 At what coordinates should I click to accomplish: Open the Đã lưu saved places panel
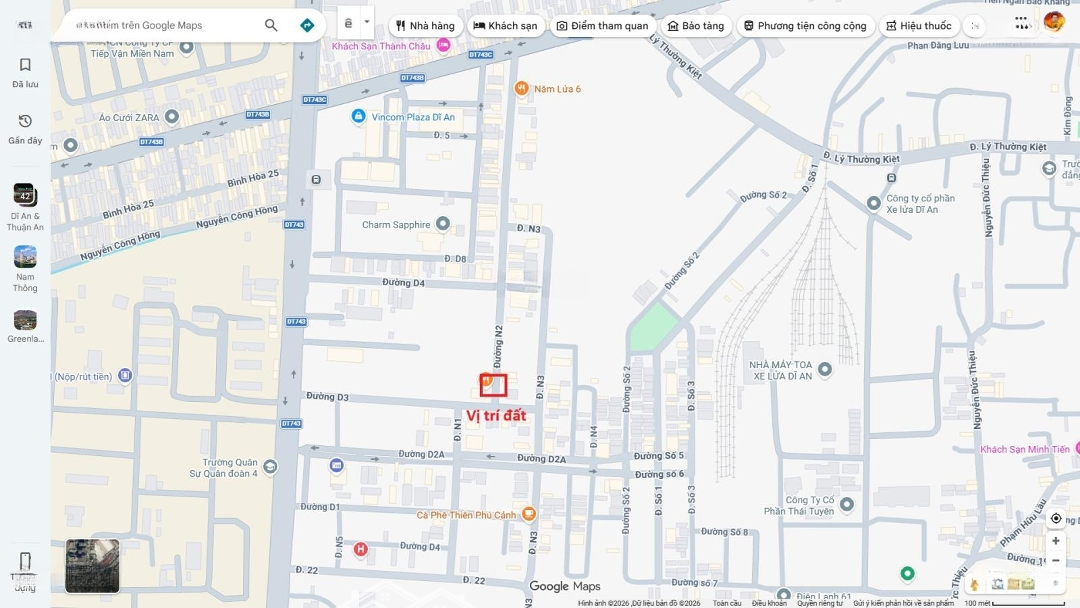point(25,72)
